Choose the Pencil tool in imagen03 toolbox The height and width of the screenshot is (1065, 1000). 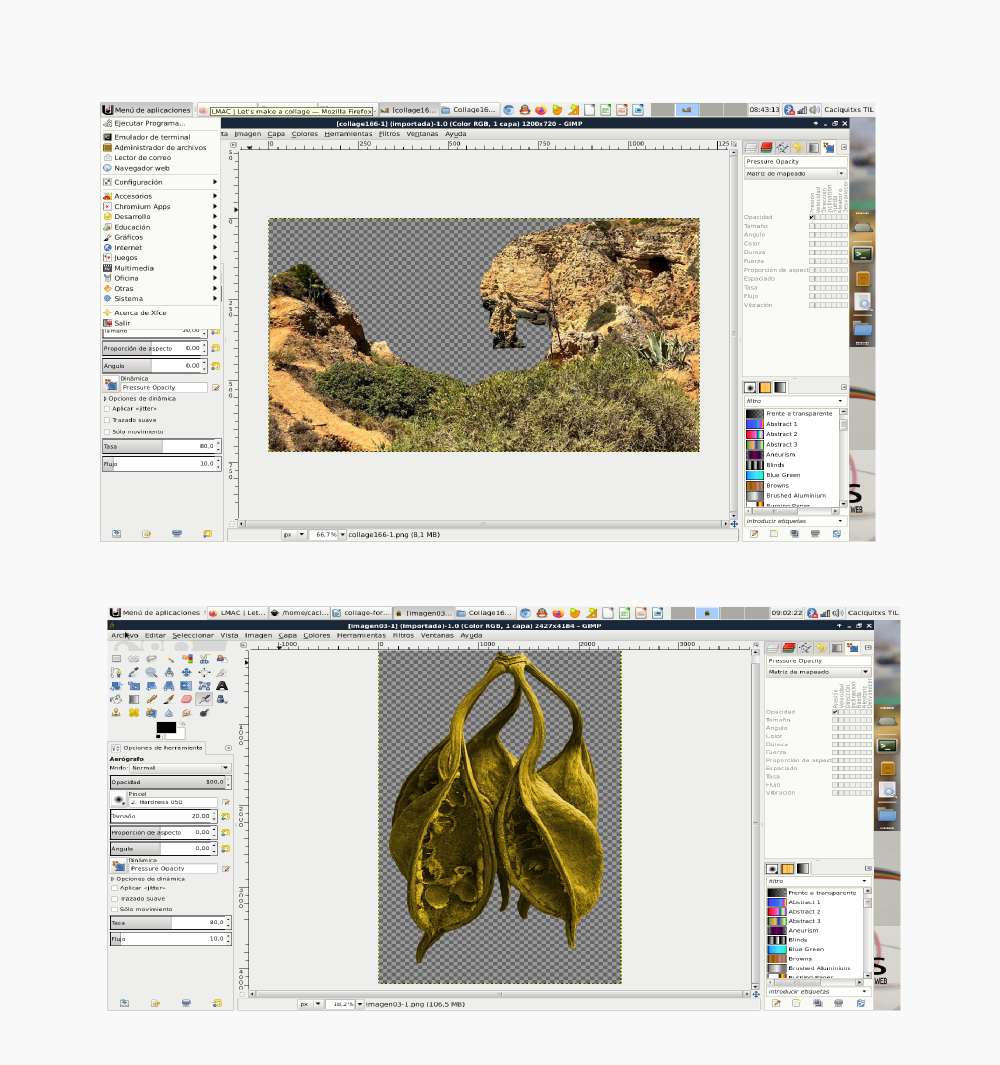click(x=151, y=699)
